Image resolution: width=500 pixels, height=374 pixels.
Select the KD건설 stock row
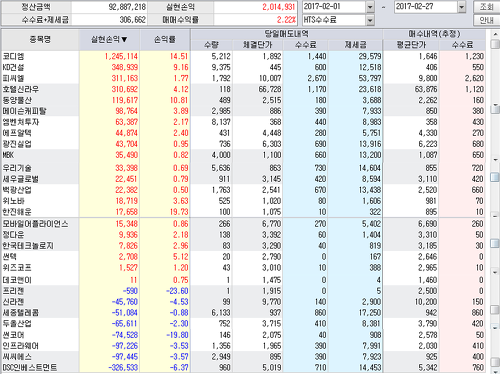pyautogui.click(x=243, y=67)
